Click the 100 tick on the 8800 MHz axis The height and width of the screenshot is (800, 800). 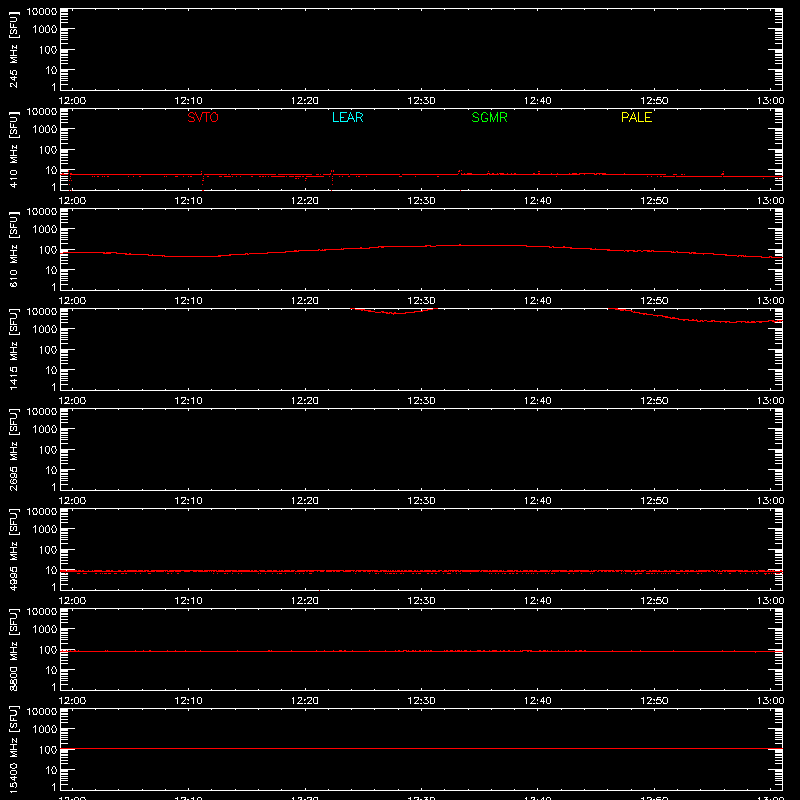pos(47,650)
